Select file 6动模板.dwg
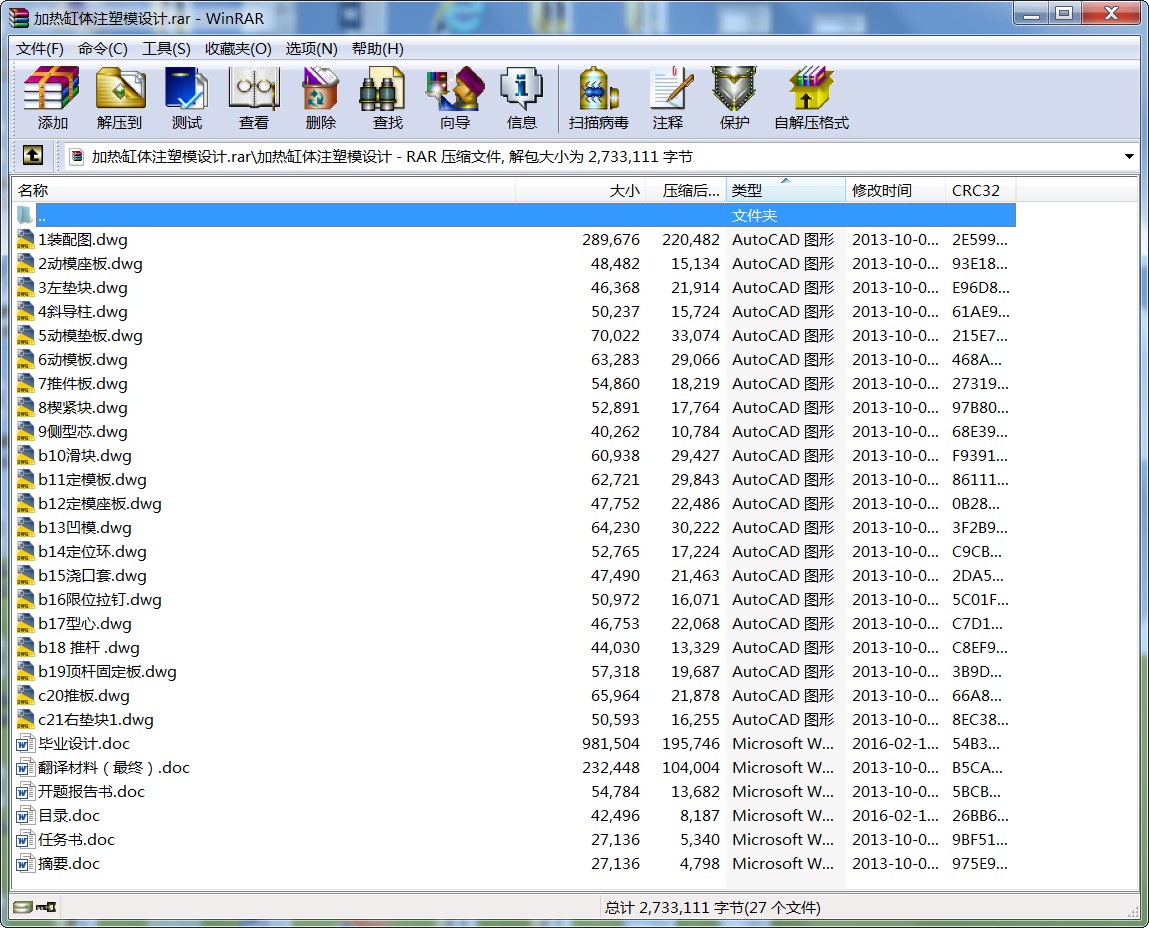This screenshot has height=928, width=1149. tap(83, 360)
